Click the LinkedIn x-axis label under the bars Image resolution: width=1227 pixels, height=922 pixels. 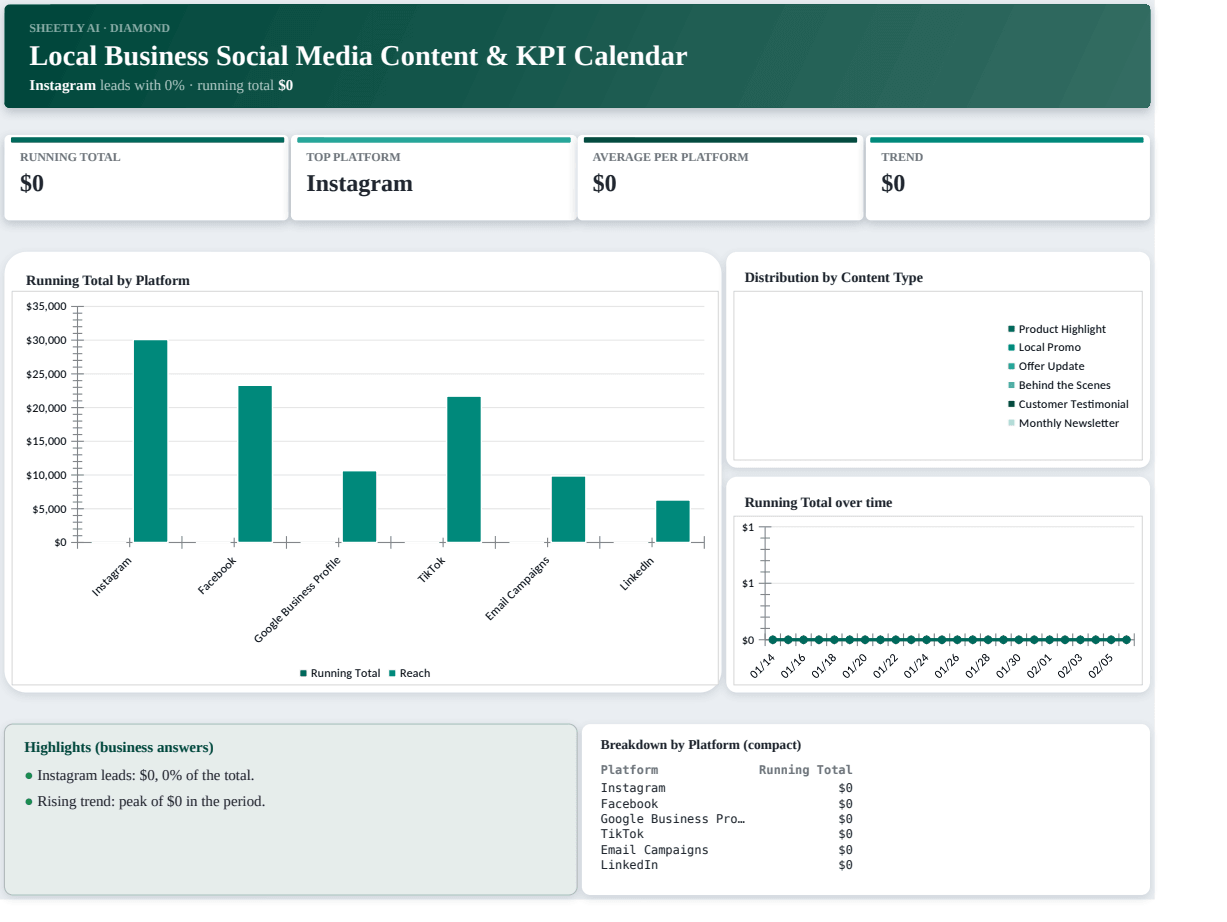637,573
